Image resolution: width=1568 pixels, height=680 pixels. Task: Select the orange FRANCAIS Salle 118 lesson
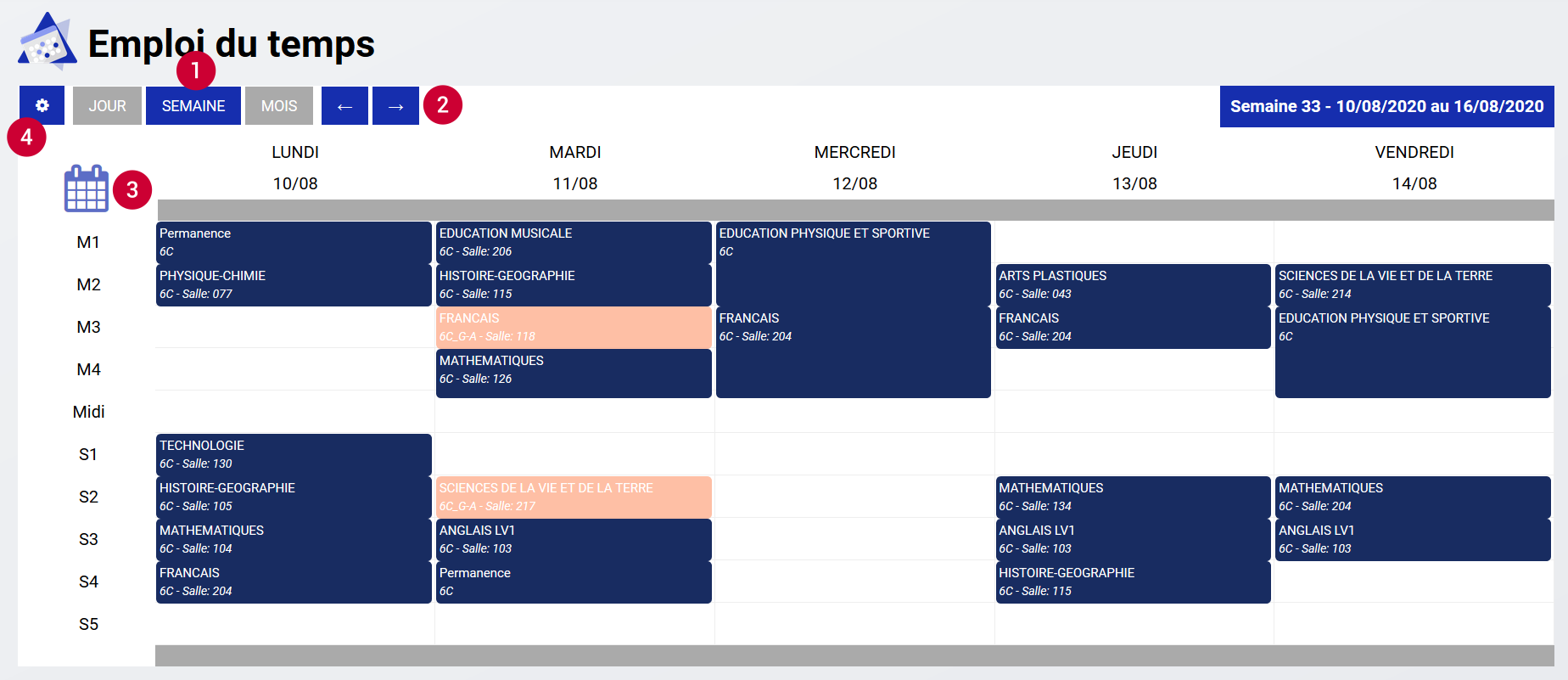coord(574,327)
